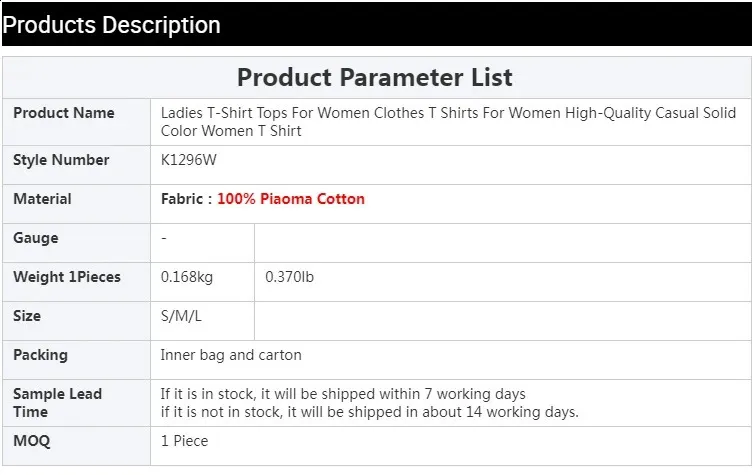
Task: Click the Size row label
Action: click(27, 316)
